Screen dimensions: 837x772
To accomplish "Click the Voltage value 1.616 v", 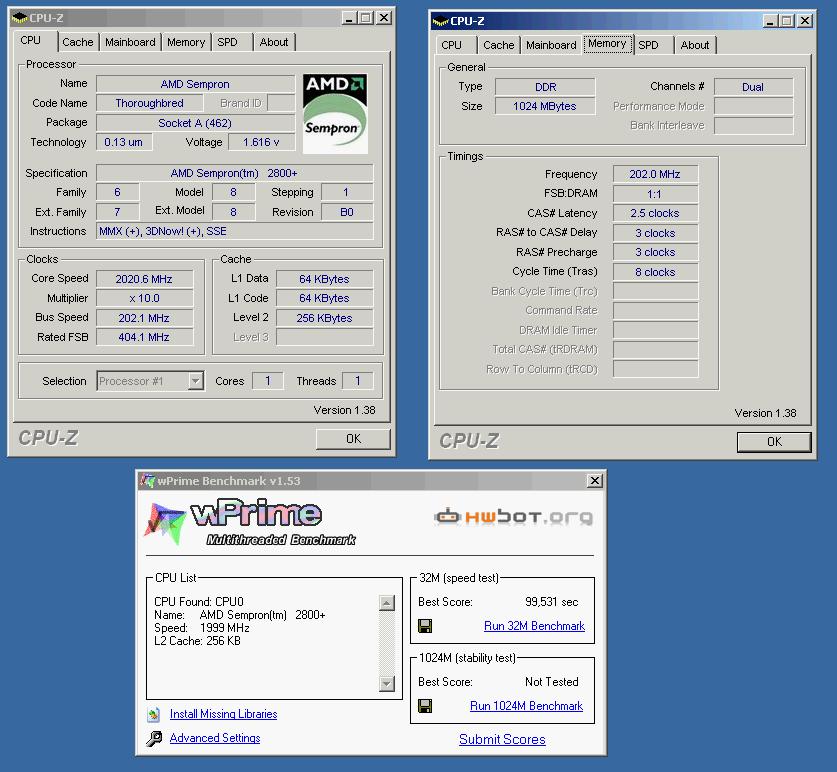I will pos(261,142).
